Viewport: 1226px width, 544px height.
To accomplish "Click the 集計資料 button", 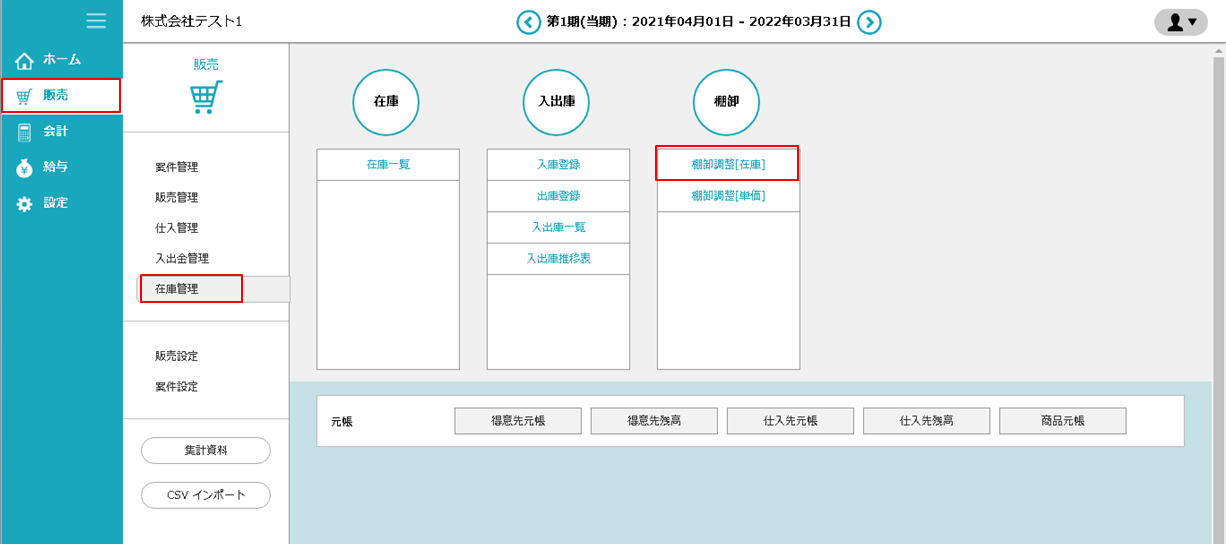I will [206, 451].
